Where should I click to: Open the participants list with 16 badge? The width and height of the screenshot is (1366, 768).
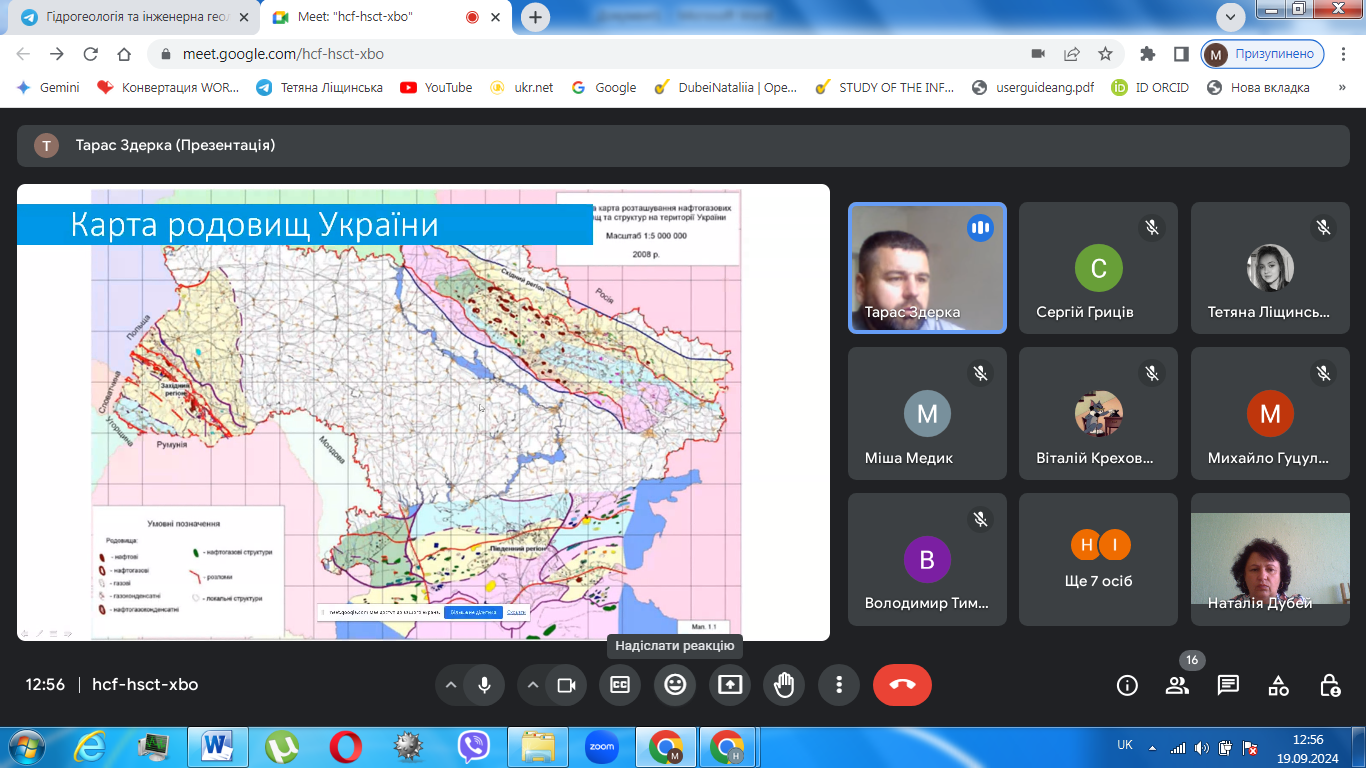(x=1178, y=685)
